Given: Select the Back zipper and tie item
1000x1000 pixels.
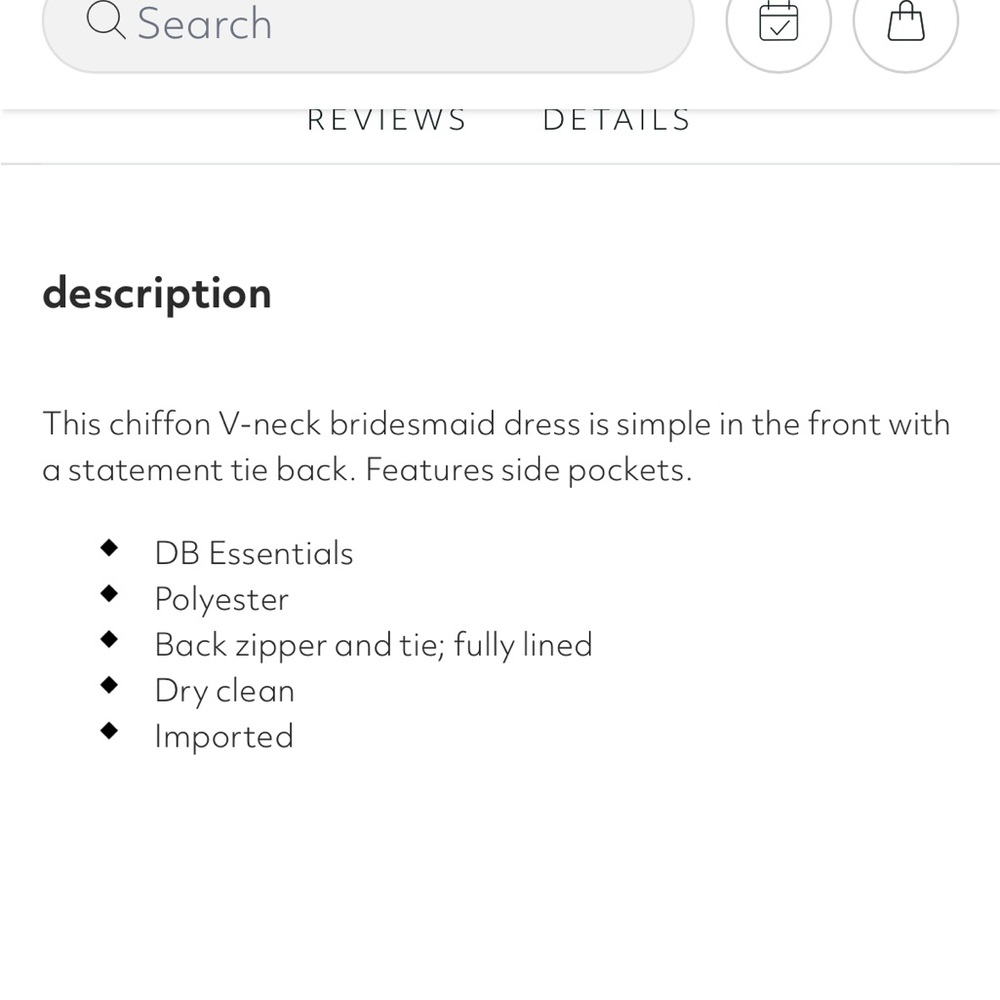Looking at the screenshot, I should pyautogui.click(x=374, y=645).
